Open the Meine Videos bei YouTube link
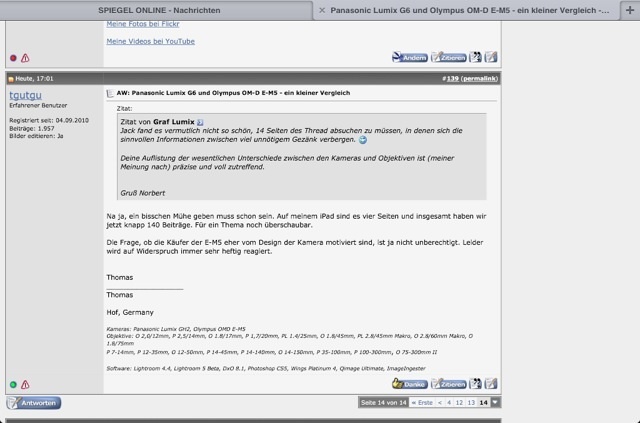 click(151, 41)
